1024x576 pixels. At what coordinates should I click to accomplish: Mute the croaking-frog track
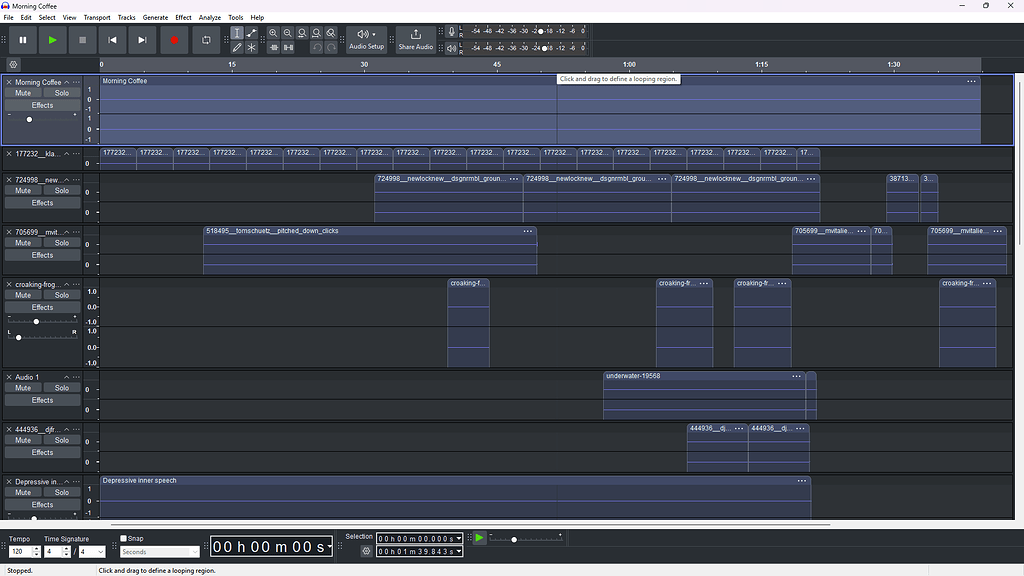tap(22, 294)
